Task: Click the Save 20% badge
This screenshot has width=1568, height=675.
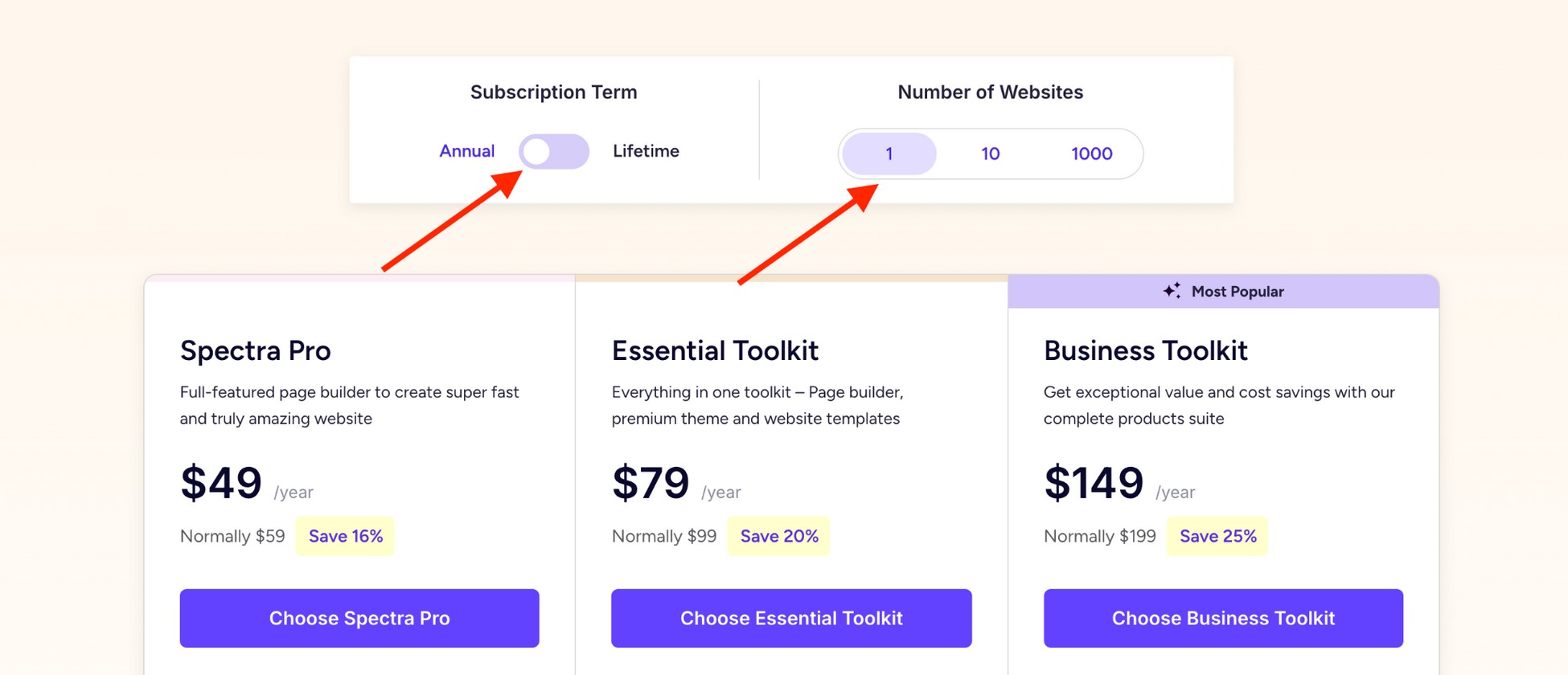Action: tap(778, 536)
